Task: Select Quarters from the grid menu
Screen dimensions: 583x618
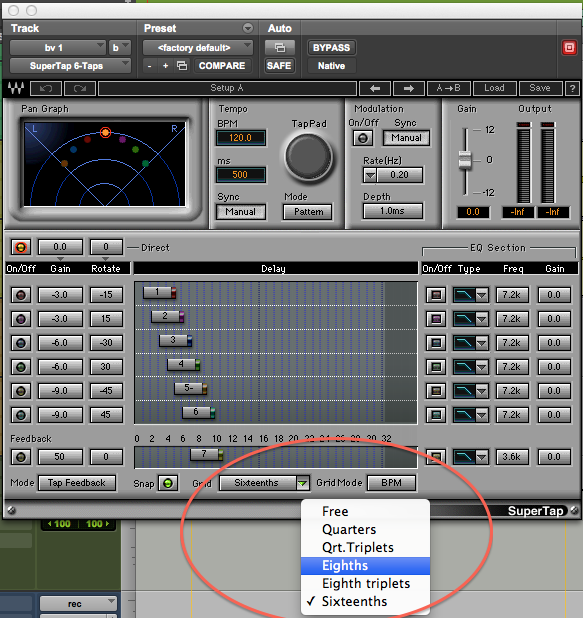Action: coord(365,529)
